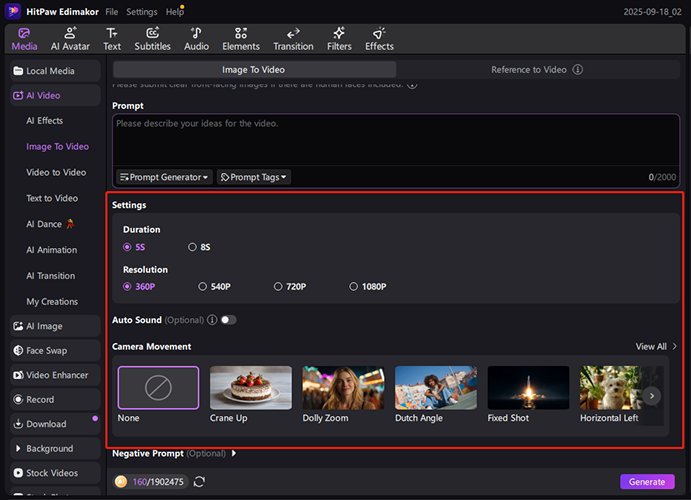Expand the Prompt Tags dropdown
The height and width of the screenshot is (500, 691).
(254, 177)
